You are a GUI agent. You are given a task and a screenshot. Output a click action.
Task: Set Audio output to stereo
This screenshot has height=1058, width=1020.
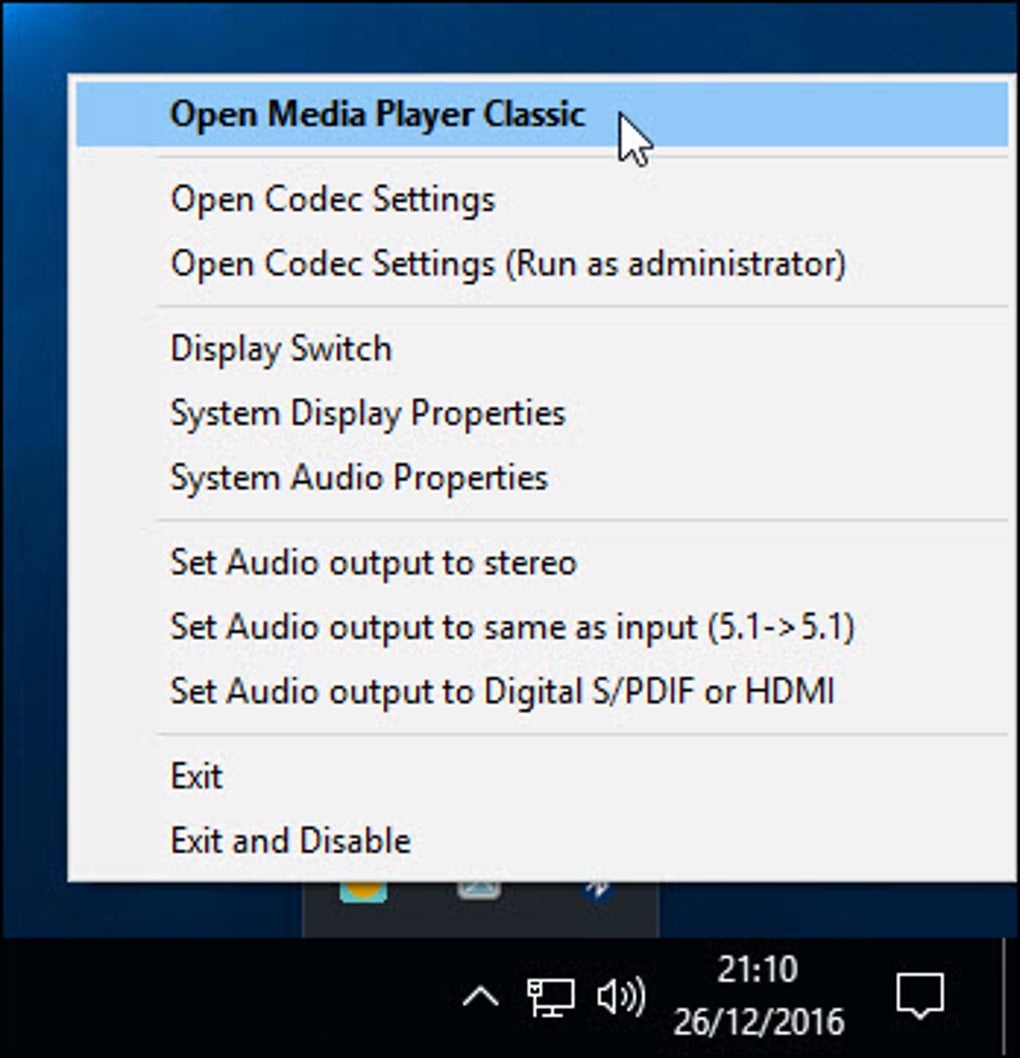[373, 562]
